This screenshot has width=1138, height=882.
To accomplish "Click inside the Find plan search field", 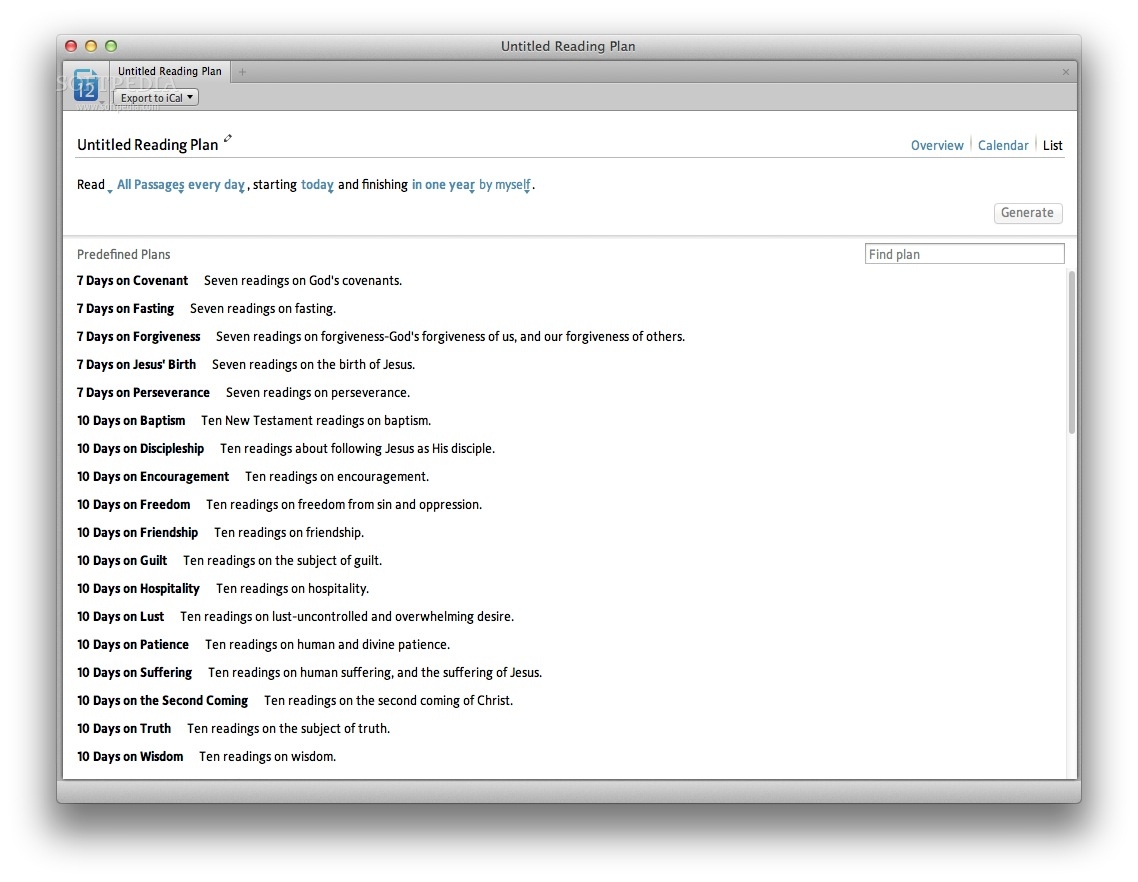I will tap(963, 253).
